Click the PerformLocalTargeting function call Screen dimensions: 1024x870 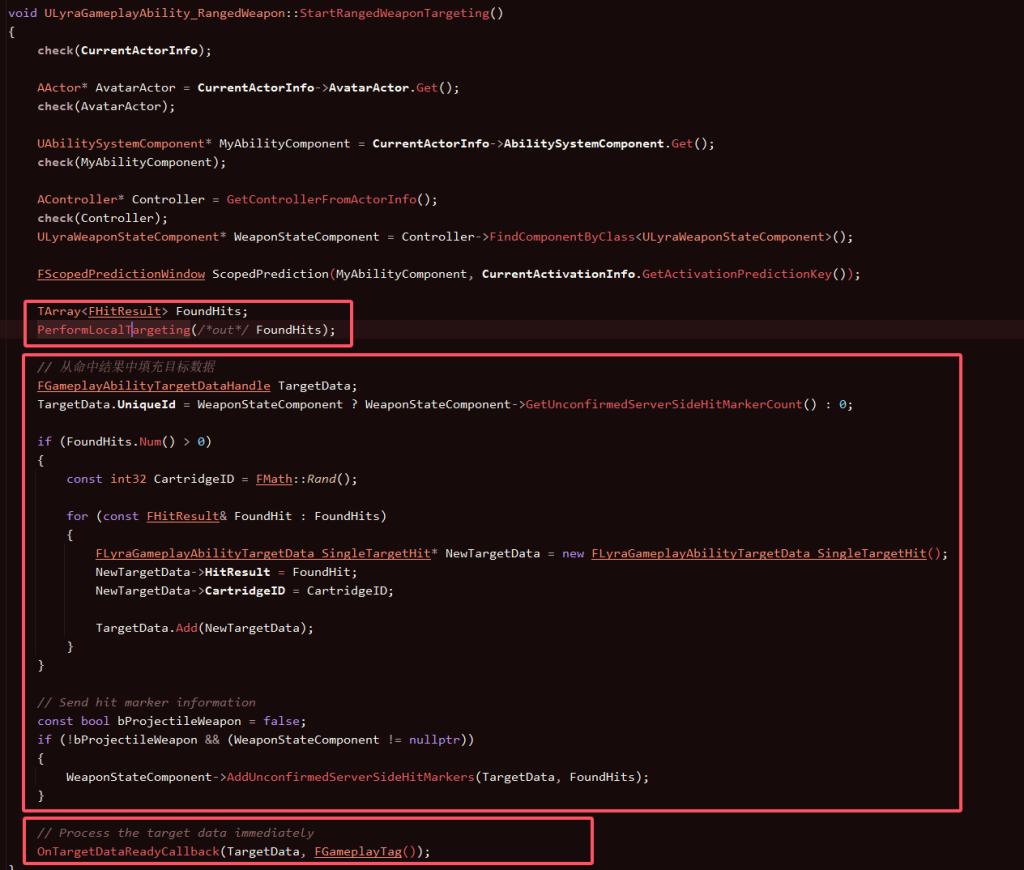tap(113, 330)
